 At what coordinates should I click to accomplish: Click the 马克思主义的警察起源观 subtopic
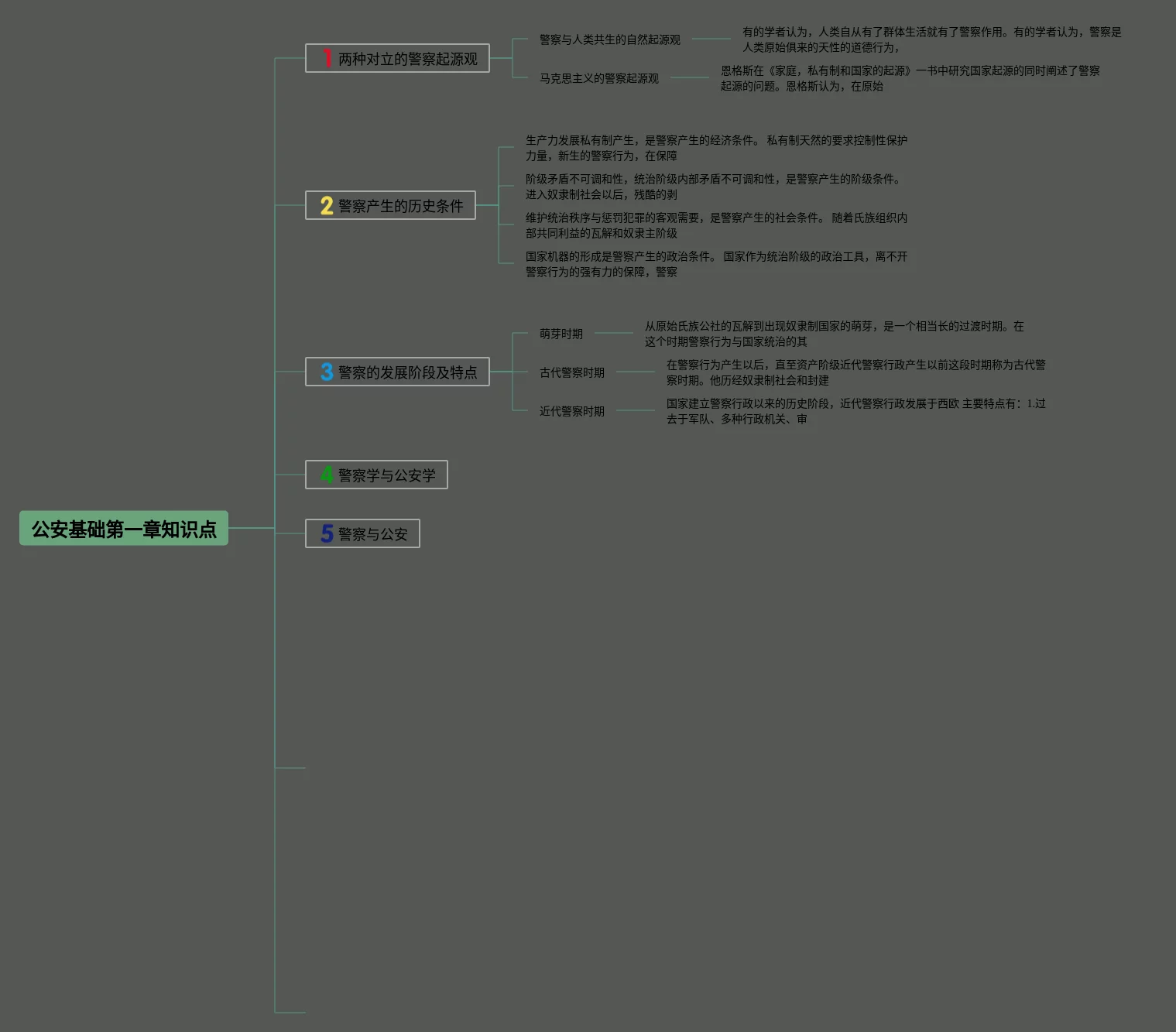coord(598,78)
